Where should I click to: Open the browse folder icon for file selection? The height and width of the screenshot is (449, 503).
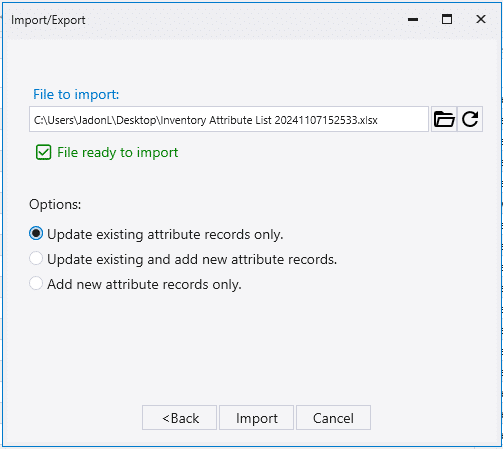444,119
